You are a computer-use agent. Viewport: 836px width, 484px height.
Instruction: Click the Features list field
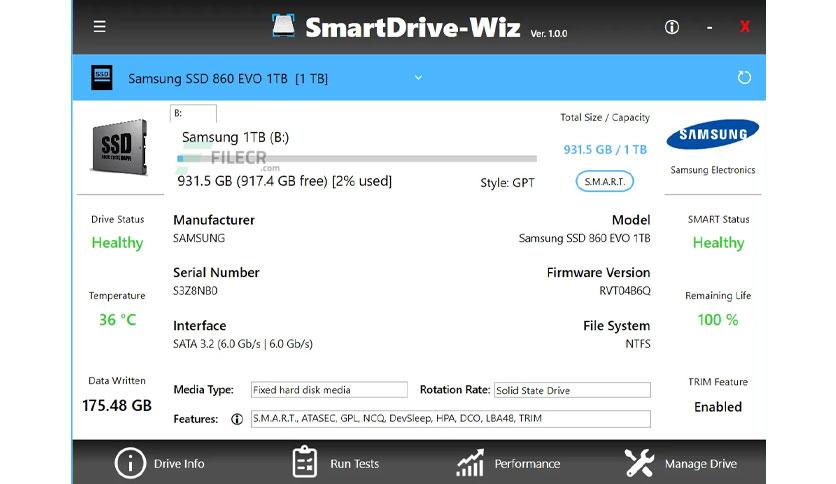pos(451,418)
